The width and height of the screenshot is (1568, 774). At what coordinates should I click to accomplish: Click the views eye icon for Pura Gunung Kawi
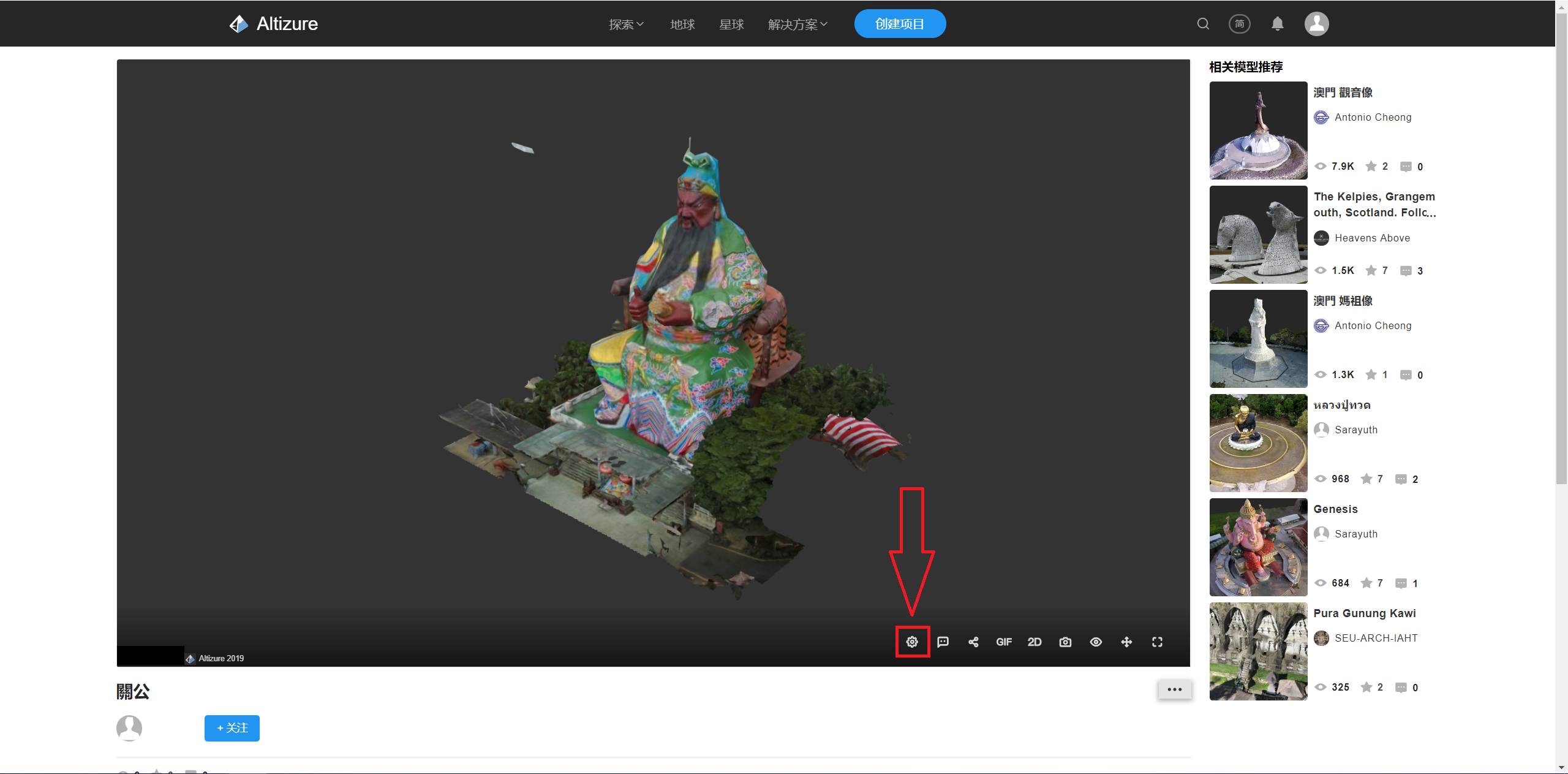coord(1321,687)
